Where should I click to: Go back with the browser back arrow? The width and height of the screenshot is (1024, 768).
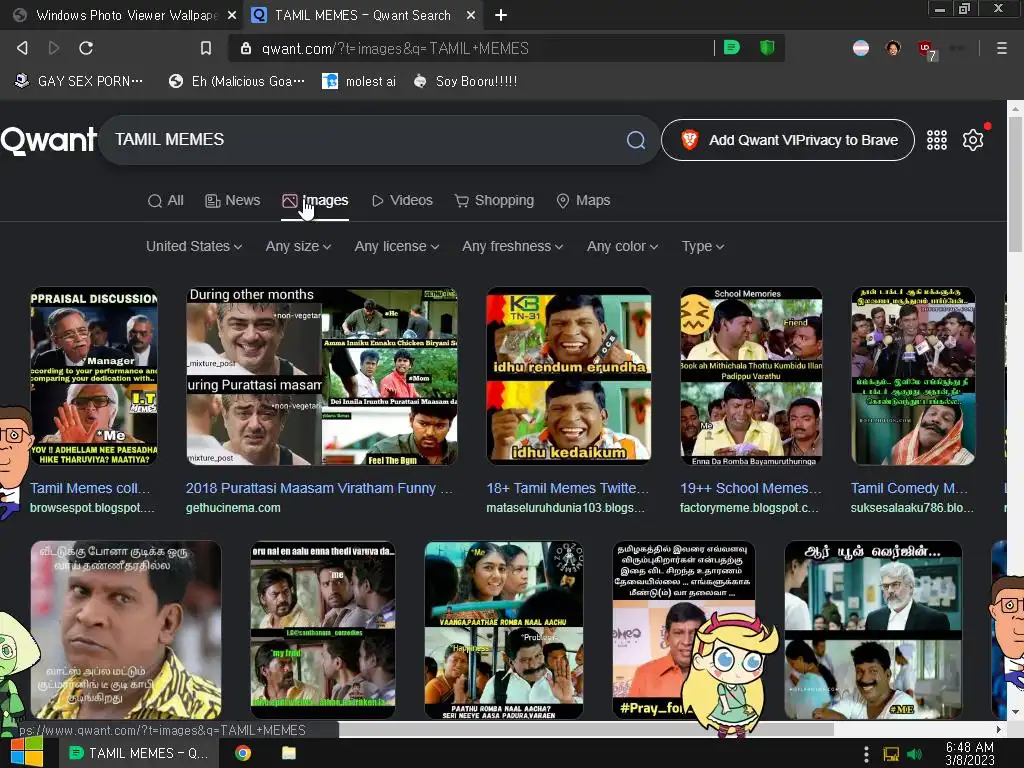pos(22,48)
